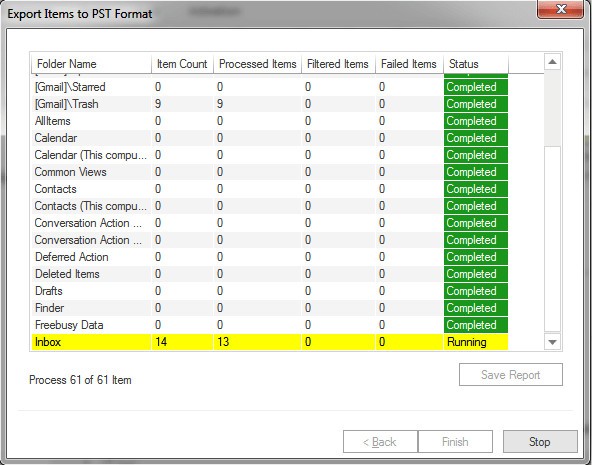
Task: Sort by Folder Name column header
Action: coord(91,64)
